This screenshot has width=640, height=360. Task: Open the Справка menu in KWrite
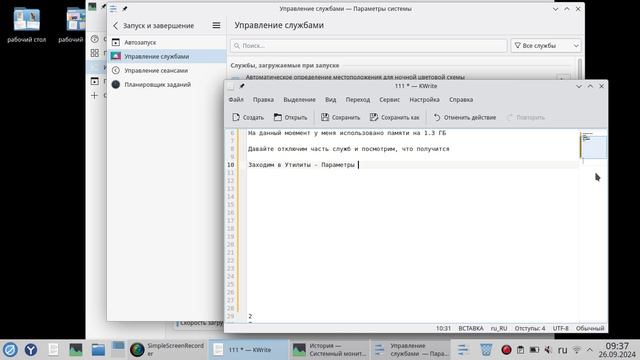(x=461, y=100)
